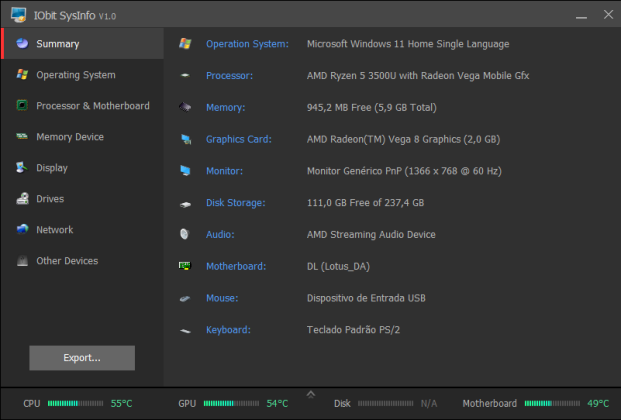Viewport: 621px width, 420px height.
Task: Click the N/A Disk temperature value
Action: click(429, 403)
